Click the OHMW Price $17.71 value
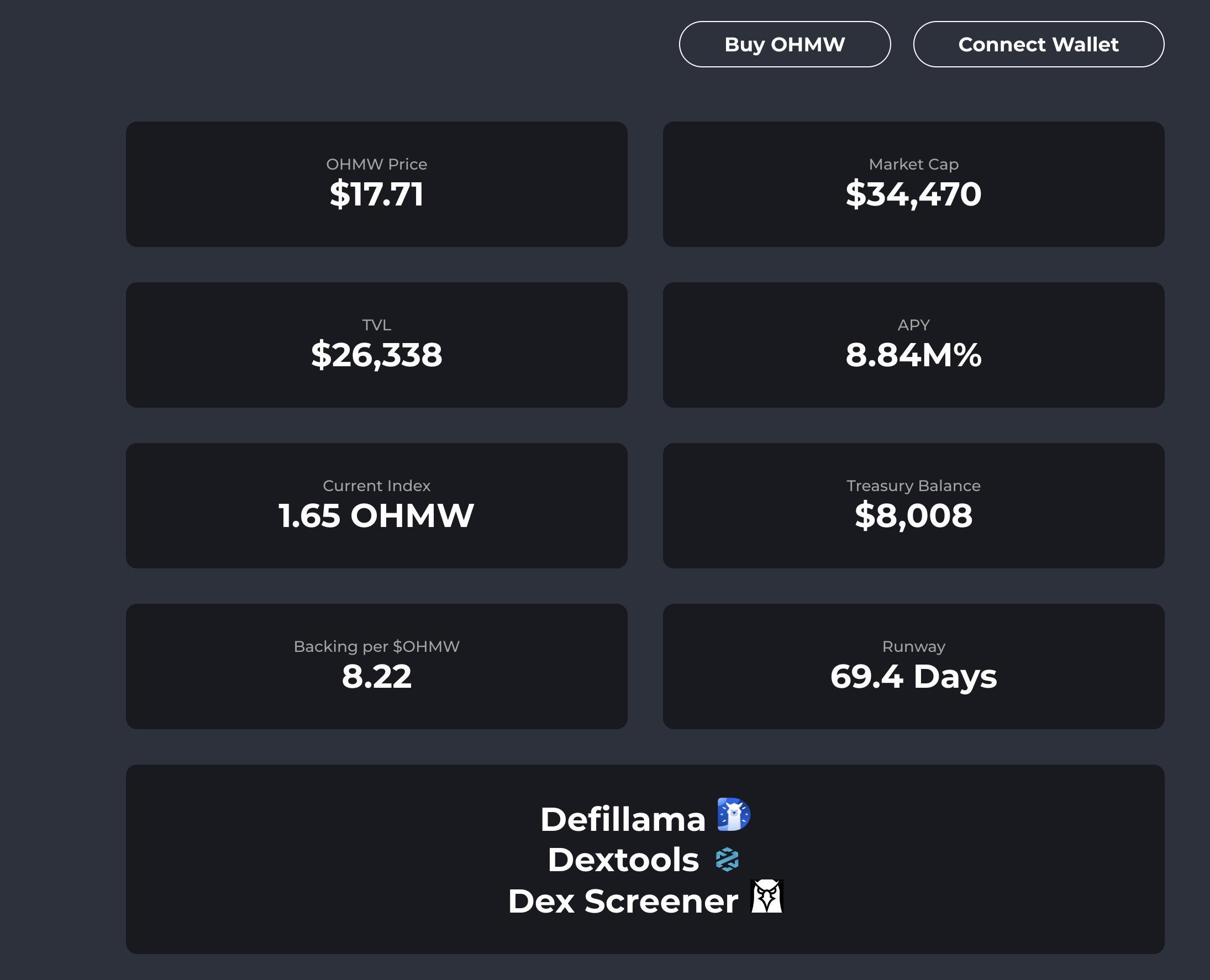The width and height of the screenshot is (1210, 980). (x=377, y=194)
